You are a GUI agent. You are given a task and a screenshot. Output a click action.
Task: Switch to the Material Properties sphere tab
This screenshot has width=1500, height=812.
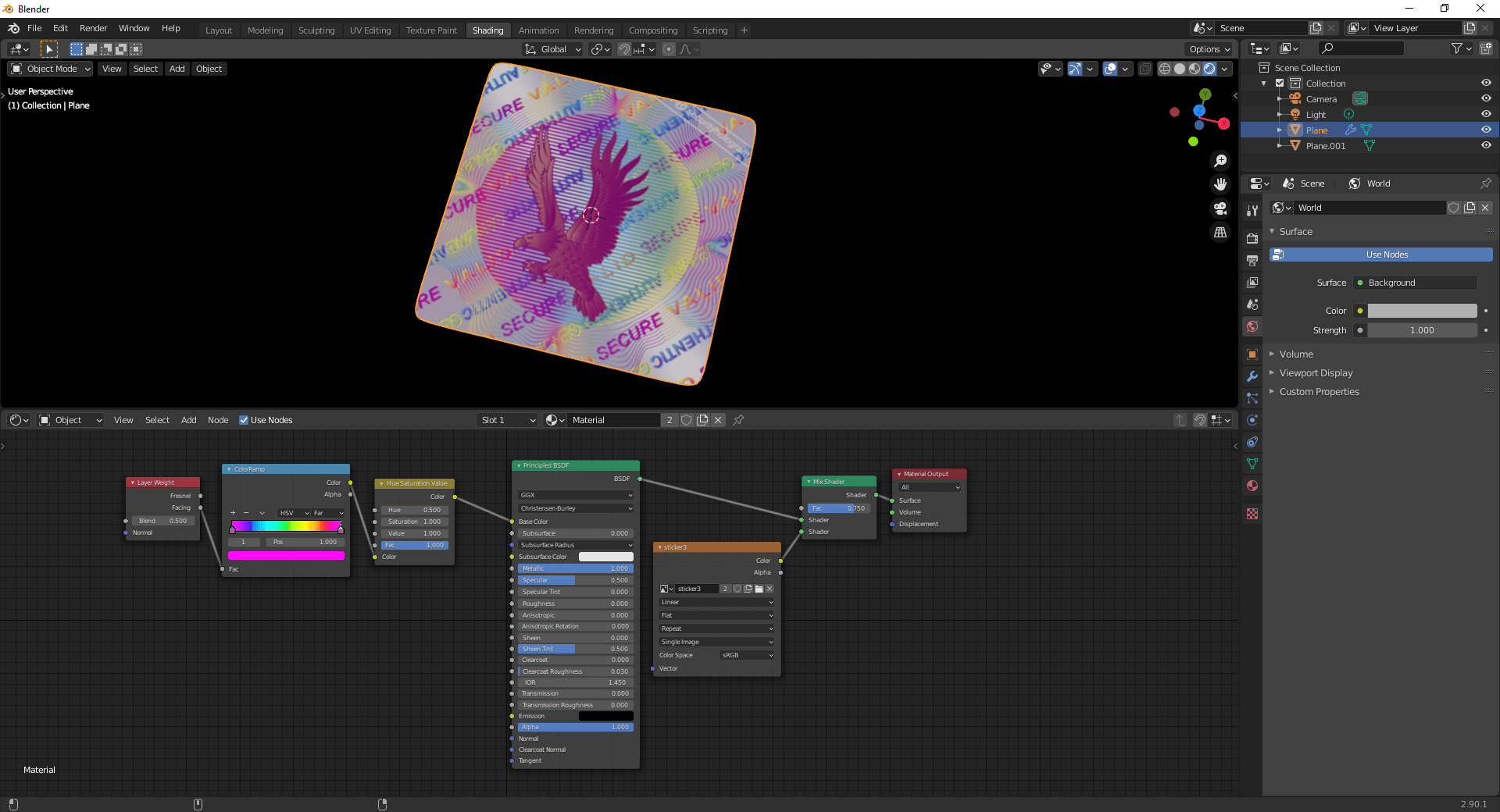1252,486
